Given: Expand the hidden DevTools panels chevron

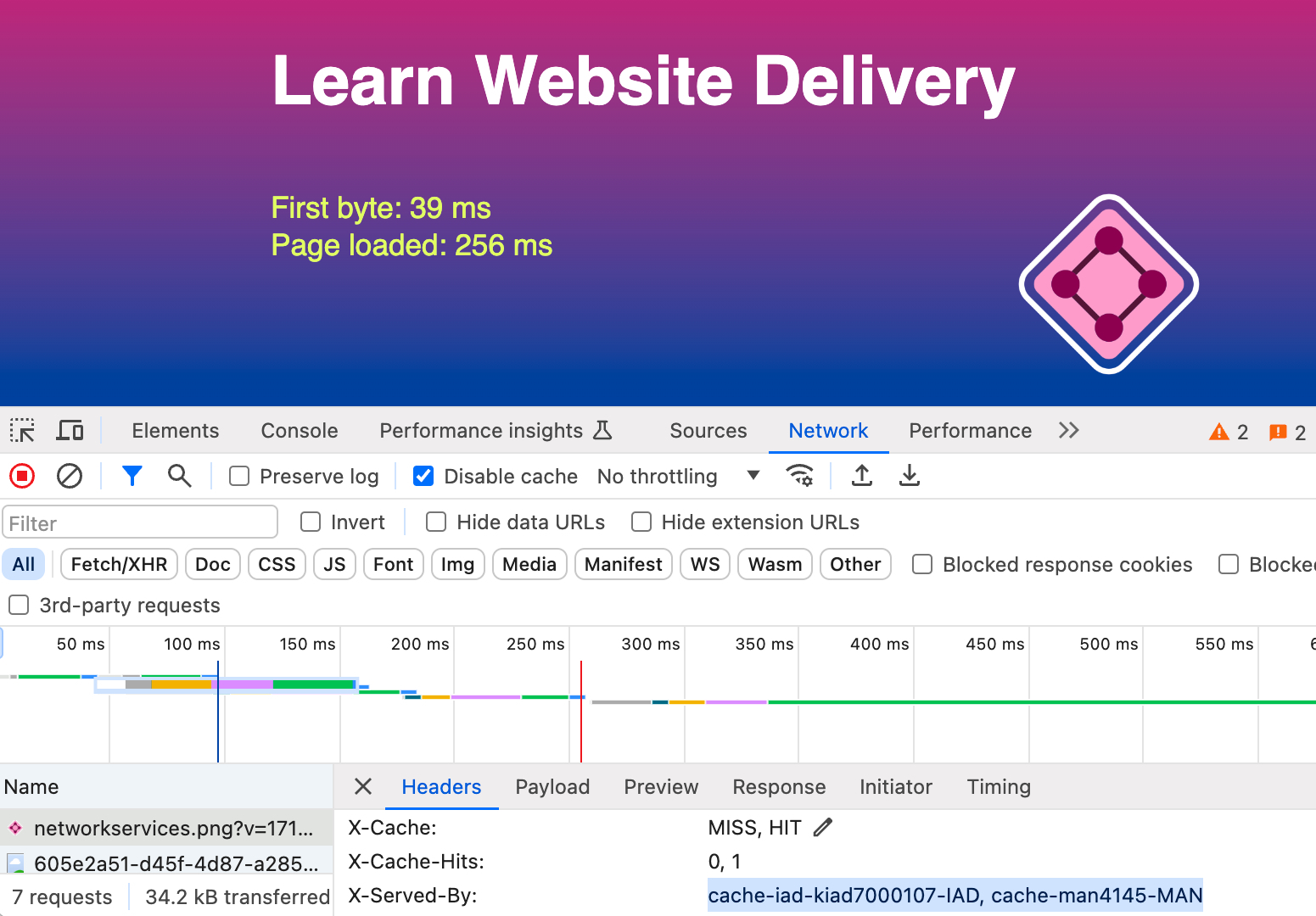Looking at the screenshot, I should tap(1068, 430).
